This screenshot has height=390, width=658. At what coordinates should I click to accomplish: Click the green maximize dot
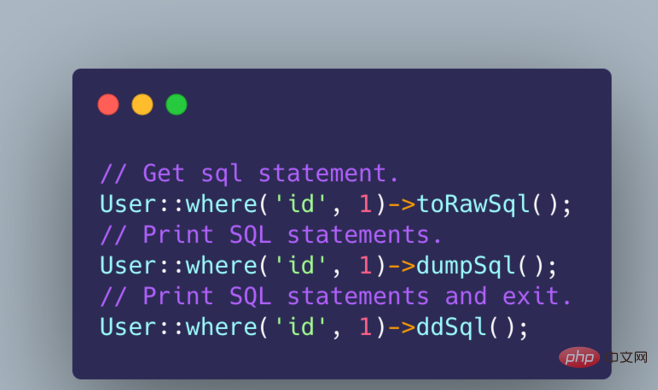click(x=176, y=105)
